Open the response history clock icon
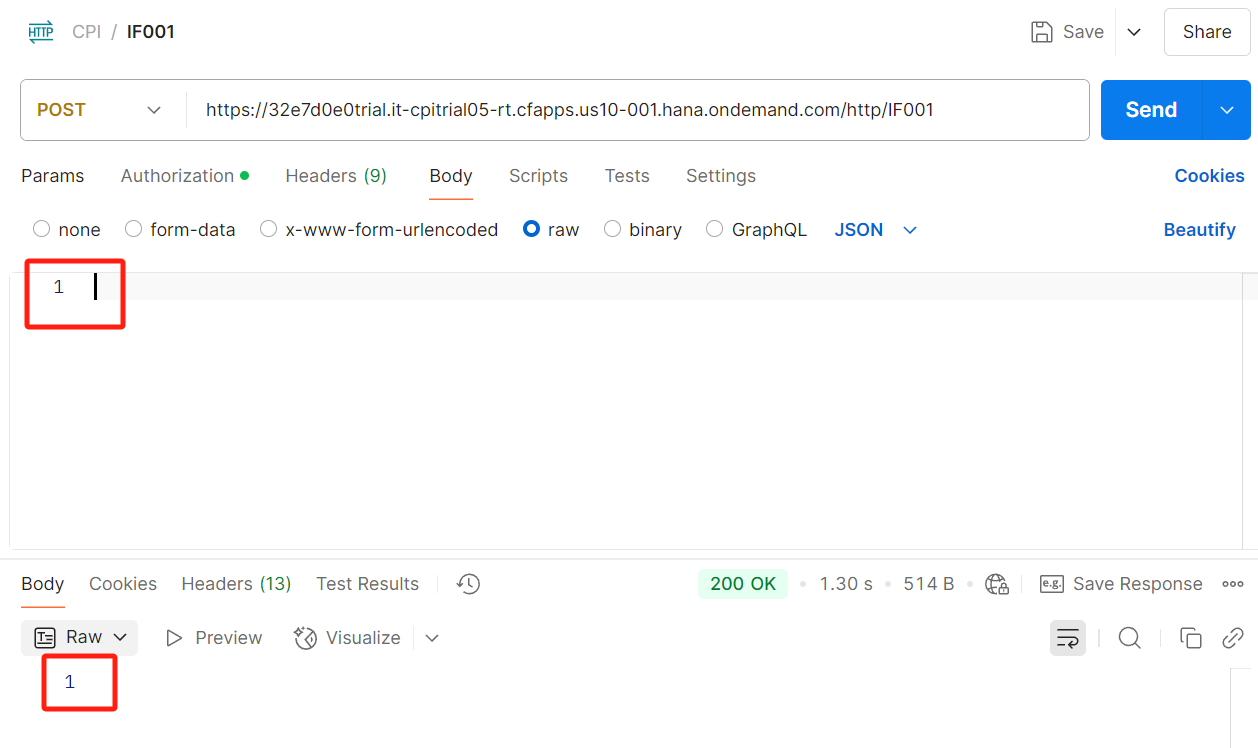The height and width of the screenshot is (748, 1258). (x=468, y=584)
